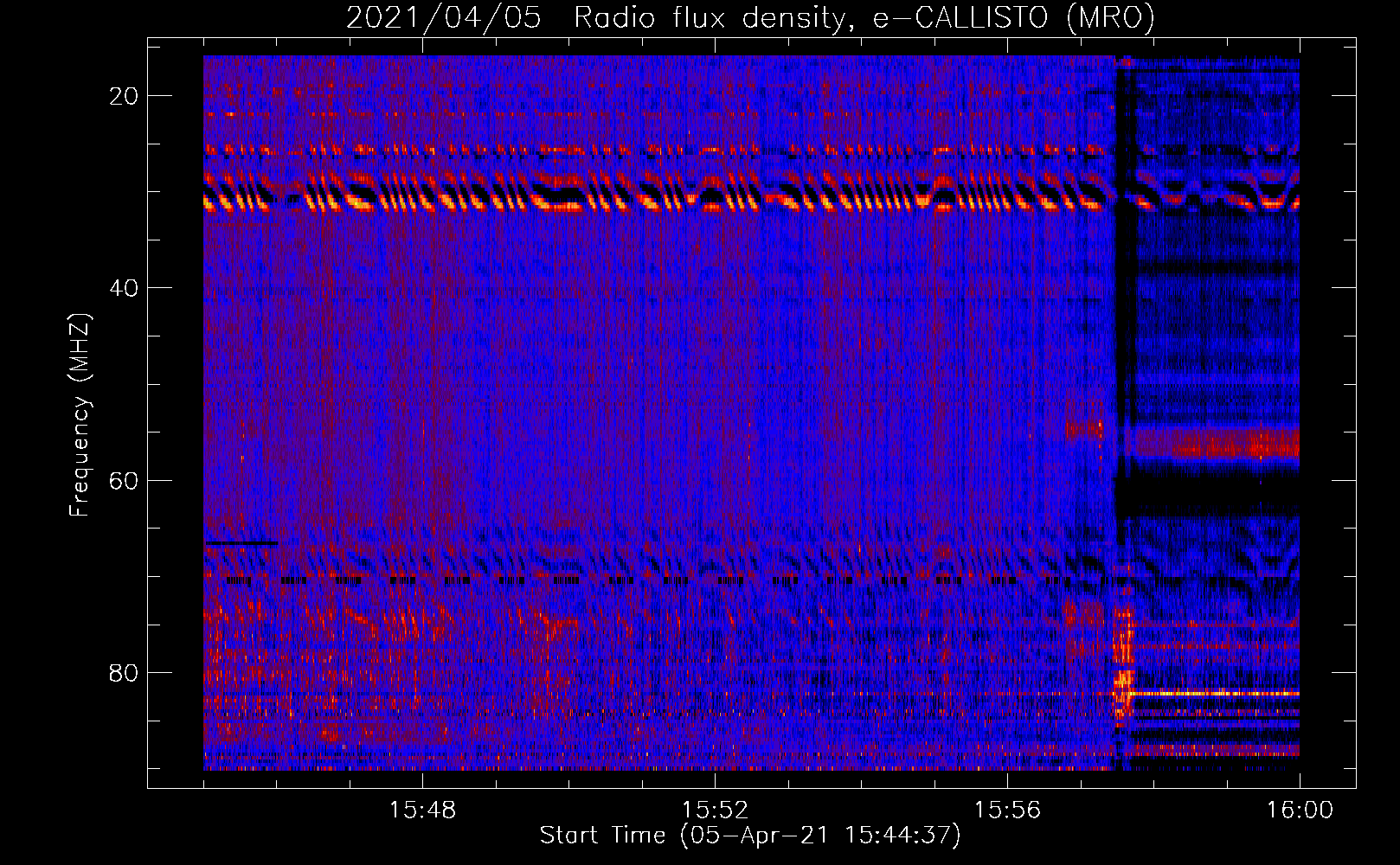Click the 15:56 time tick label

1007,811
